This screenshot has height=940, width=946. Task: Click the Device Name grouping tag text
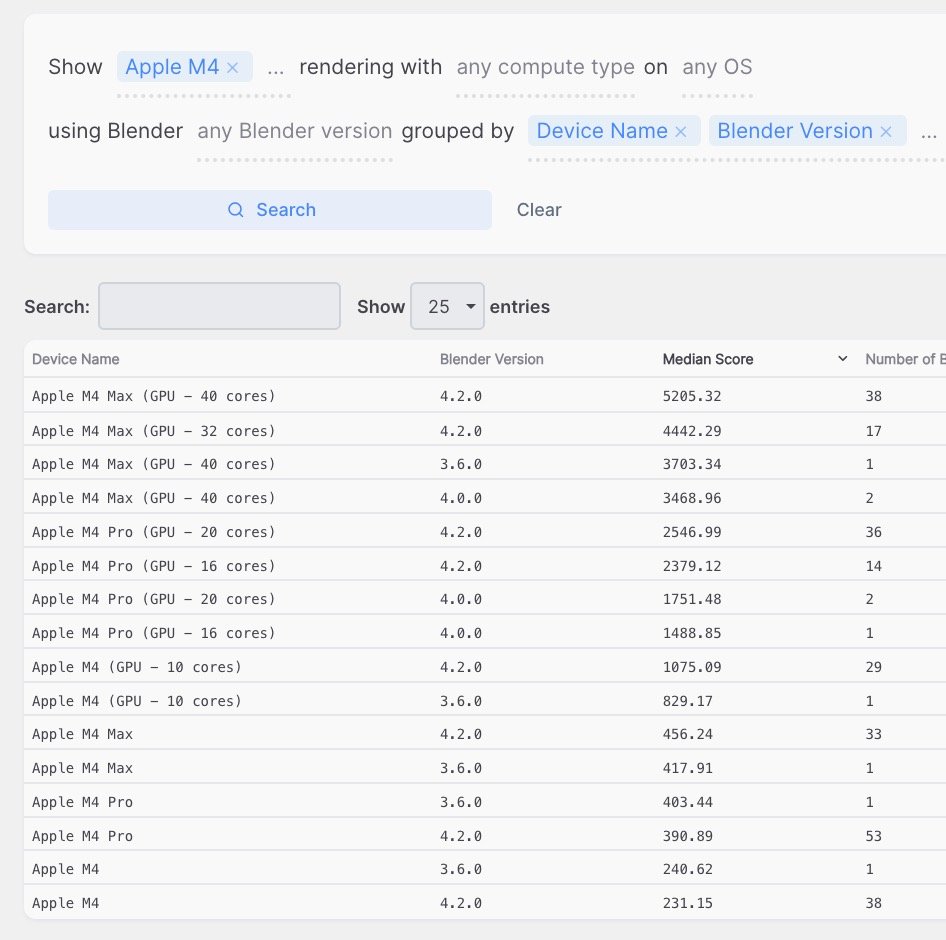602,131
